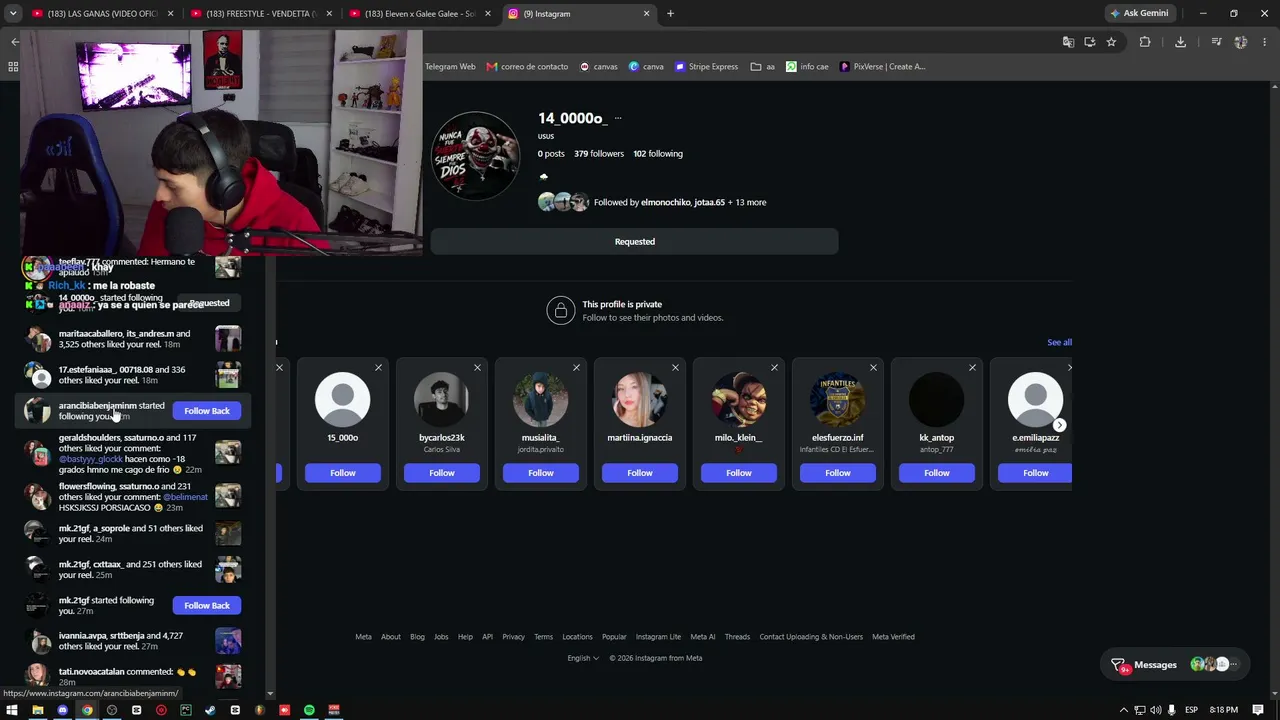The width and height of the screenshot is (1280, 720).
Task: Follow kk_antop
Action: 937,473
